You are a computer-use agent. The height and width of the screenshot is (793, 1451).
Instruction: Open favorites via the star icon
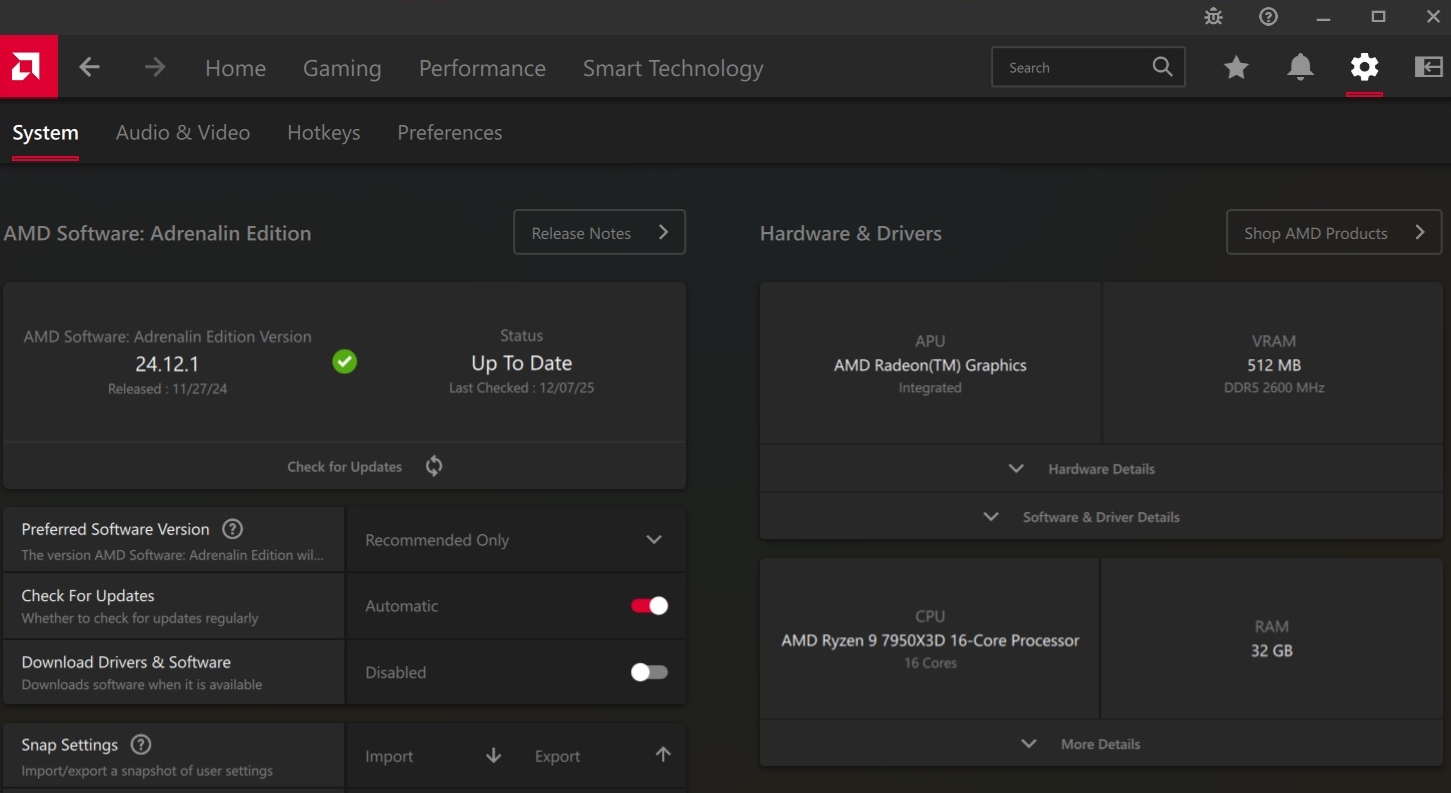pyautogui.click(x=1236, y=67)
